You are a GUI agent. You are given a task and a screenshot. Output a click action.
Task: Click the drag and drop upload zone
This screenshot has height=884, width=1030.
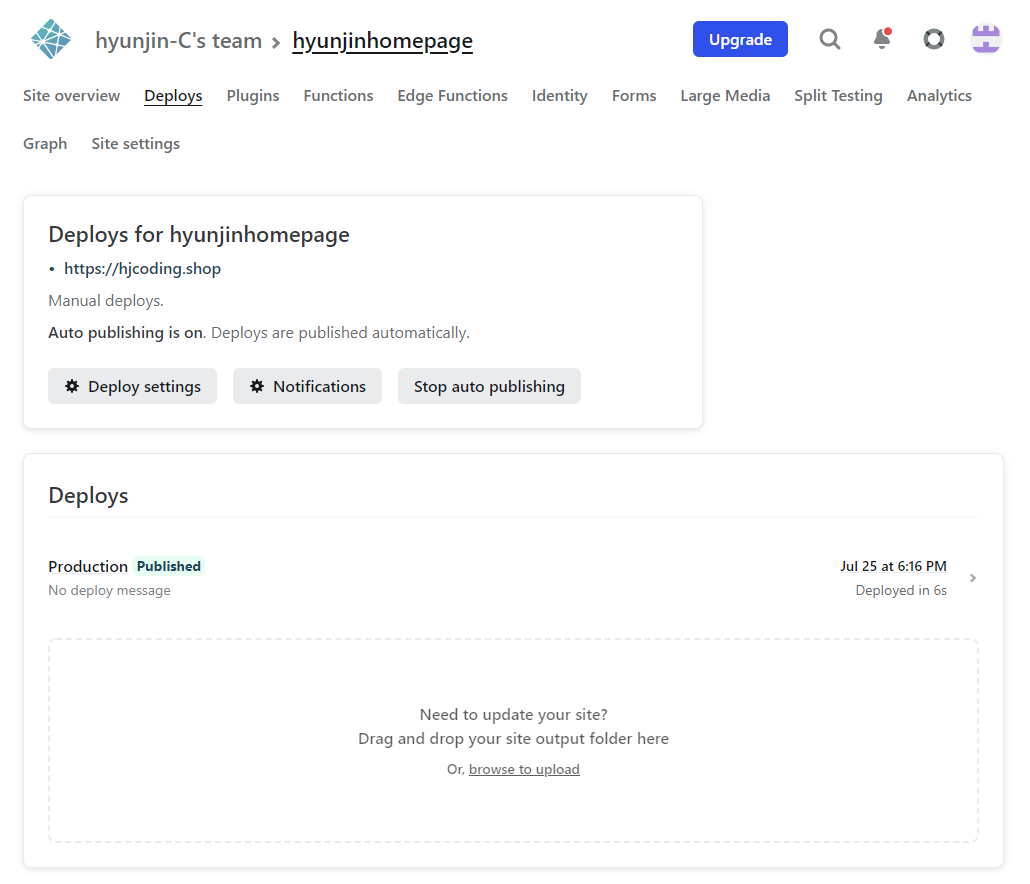(x=513, y=741)
